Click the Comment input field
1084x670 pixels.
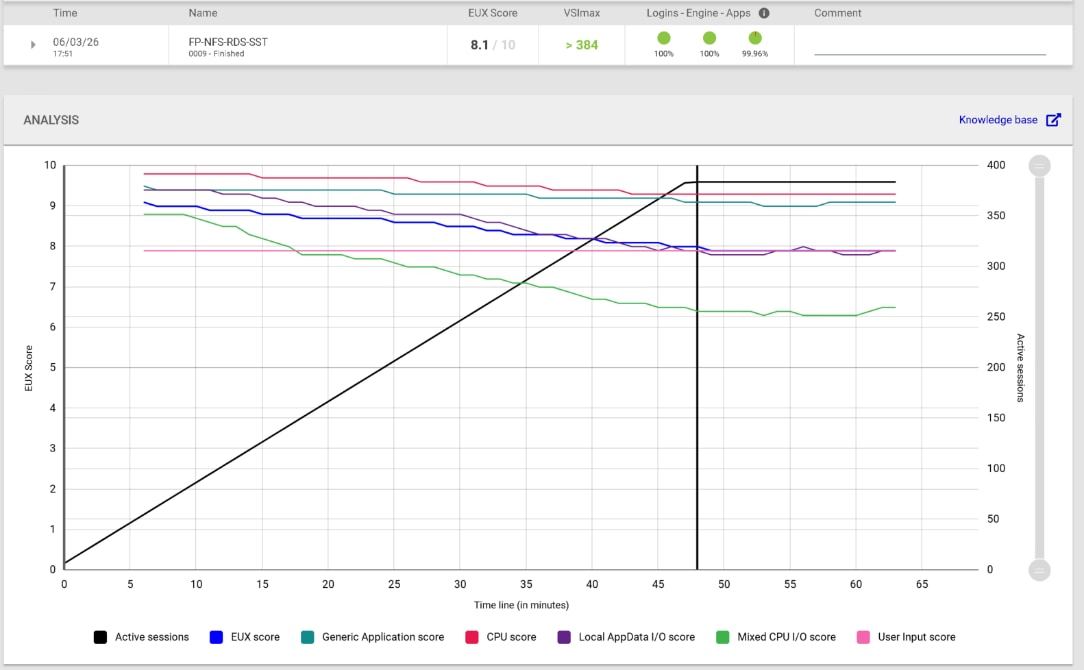(x=930, y=46)
